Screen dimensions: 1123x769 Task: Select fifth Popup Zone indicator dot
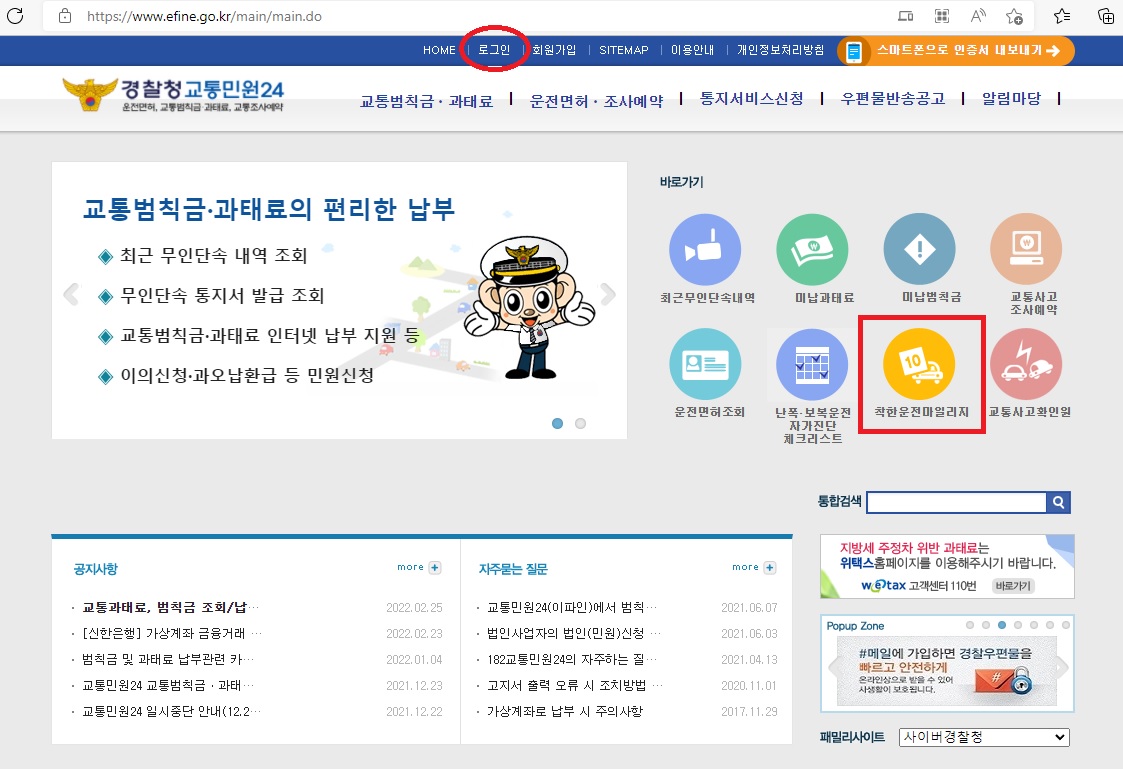point(1033,625)
